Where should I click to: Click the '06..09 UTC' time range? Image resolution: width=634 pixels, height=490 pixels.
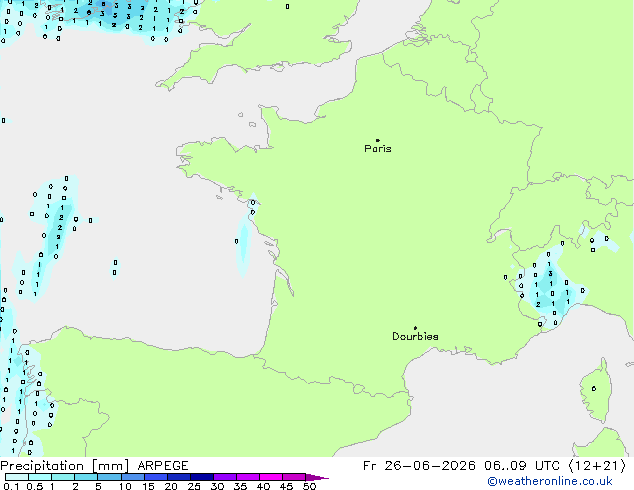[x=522, y=466]
